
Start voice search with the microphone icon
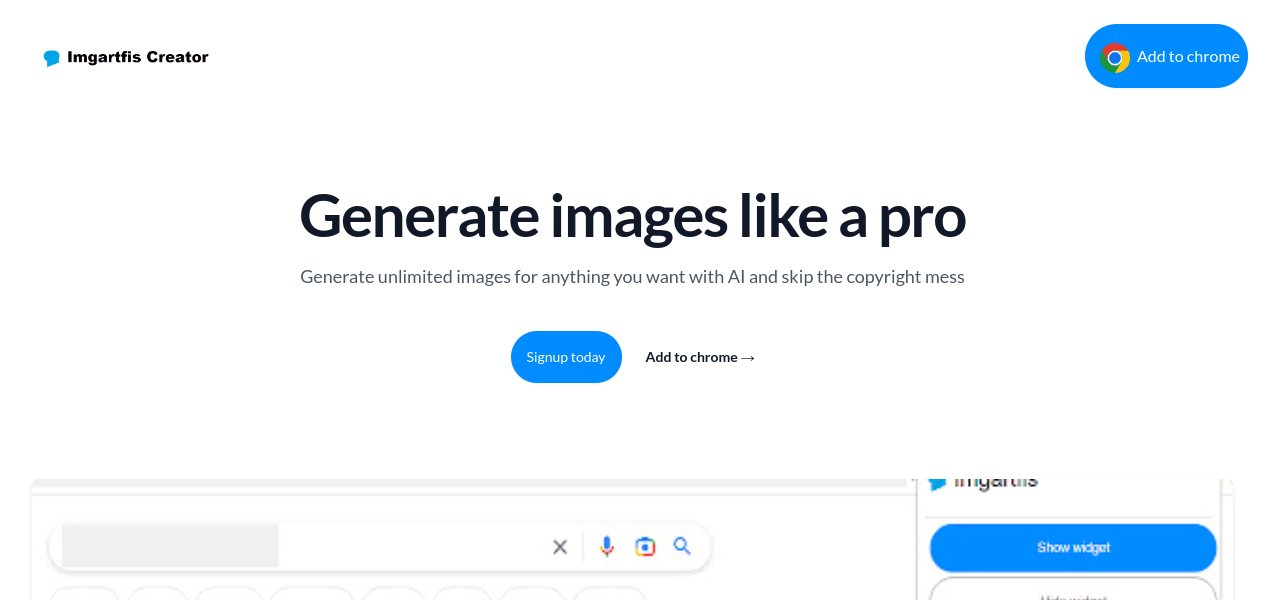point(606,546)
